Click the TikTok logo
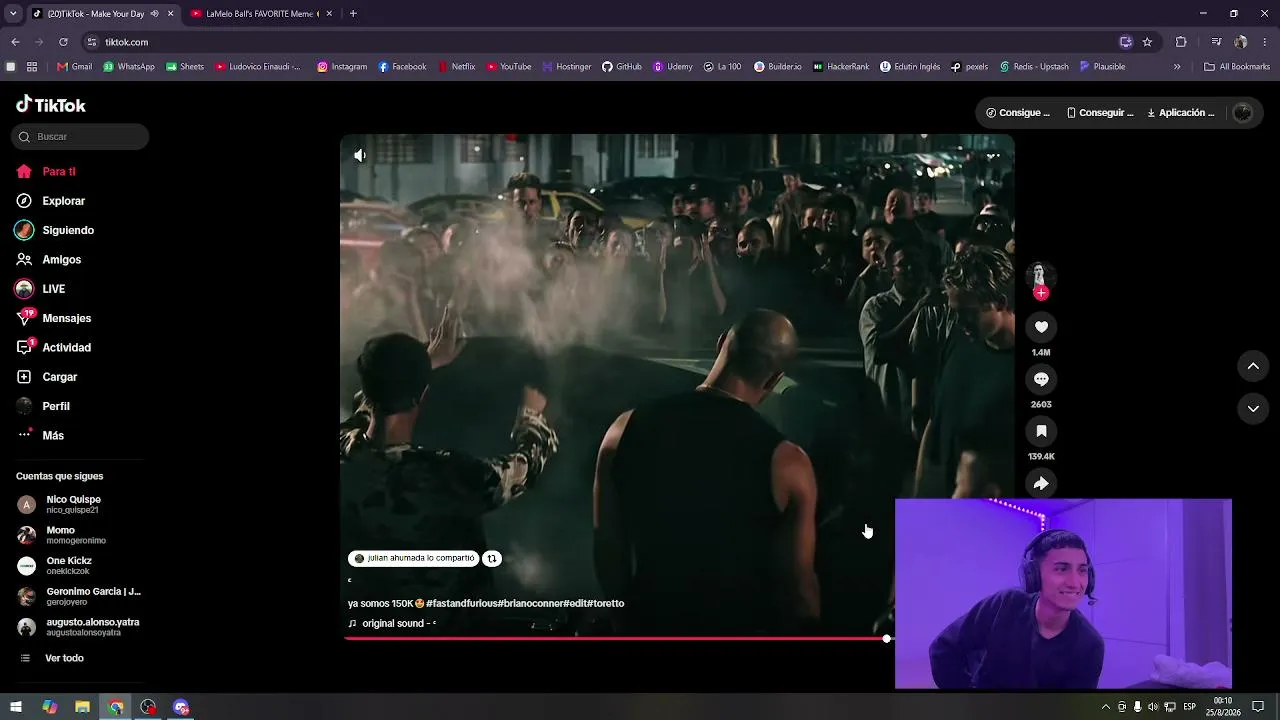1280x720 pixels. (x=51, y=105)
